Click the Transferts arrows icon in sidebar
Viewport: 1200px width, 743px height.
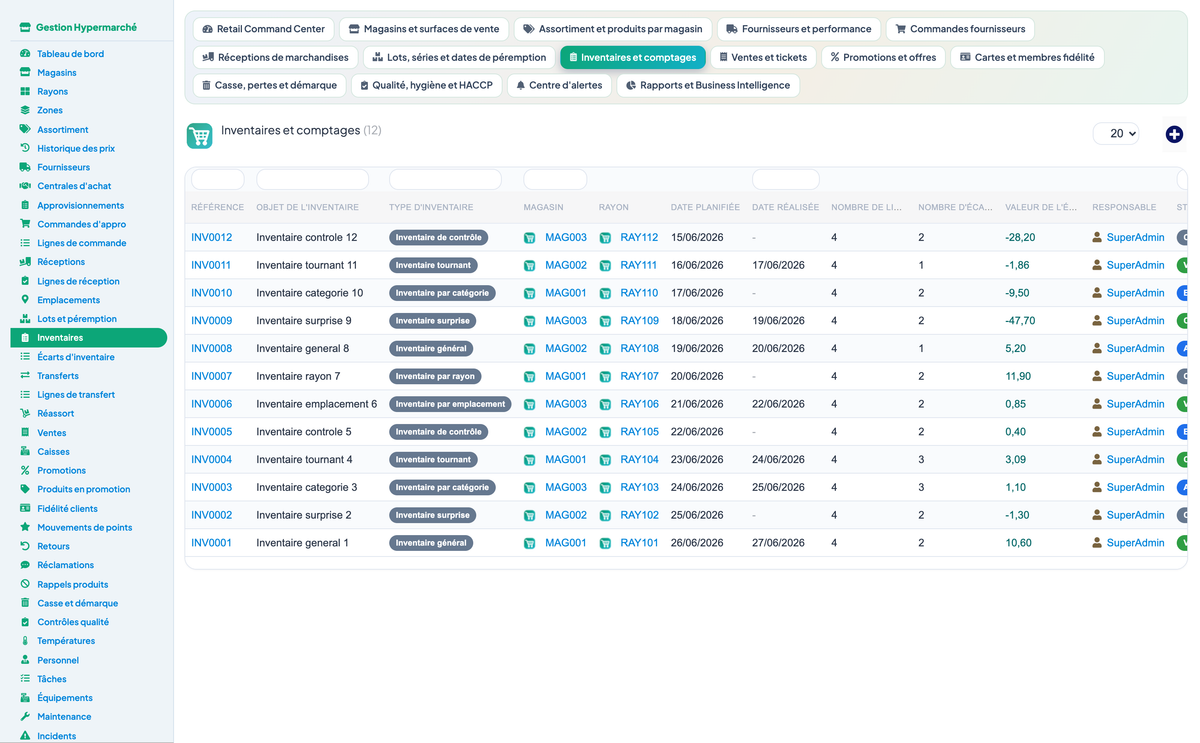(x=25, y=376)
